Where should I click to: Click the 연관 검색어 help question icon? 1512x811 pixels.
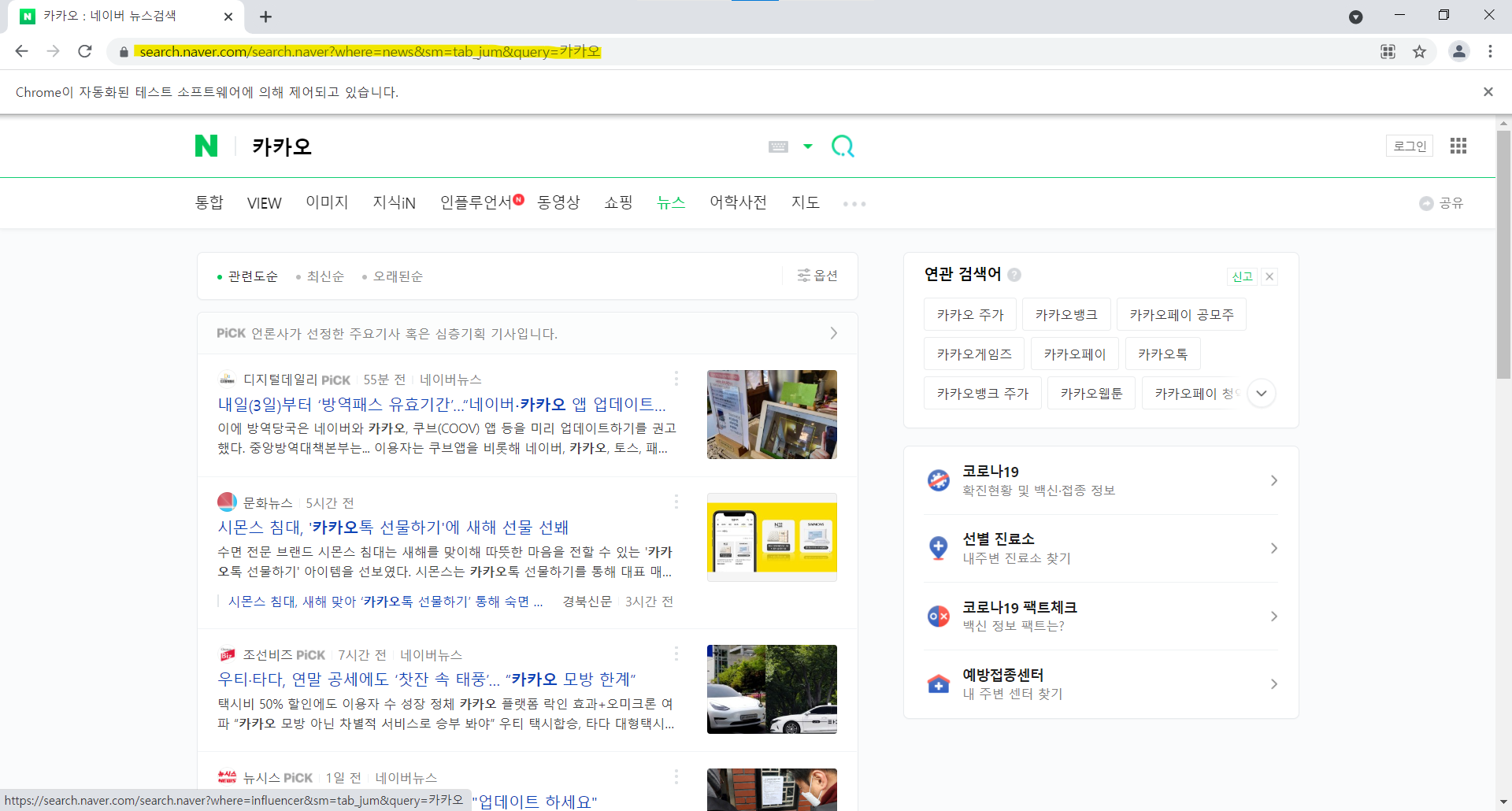click(x=1014, y=275)
